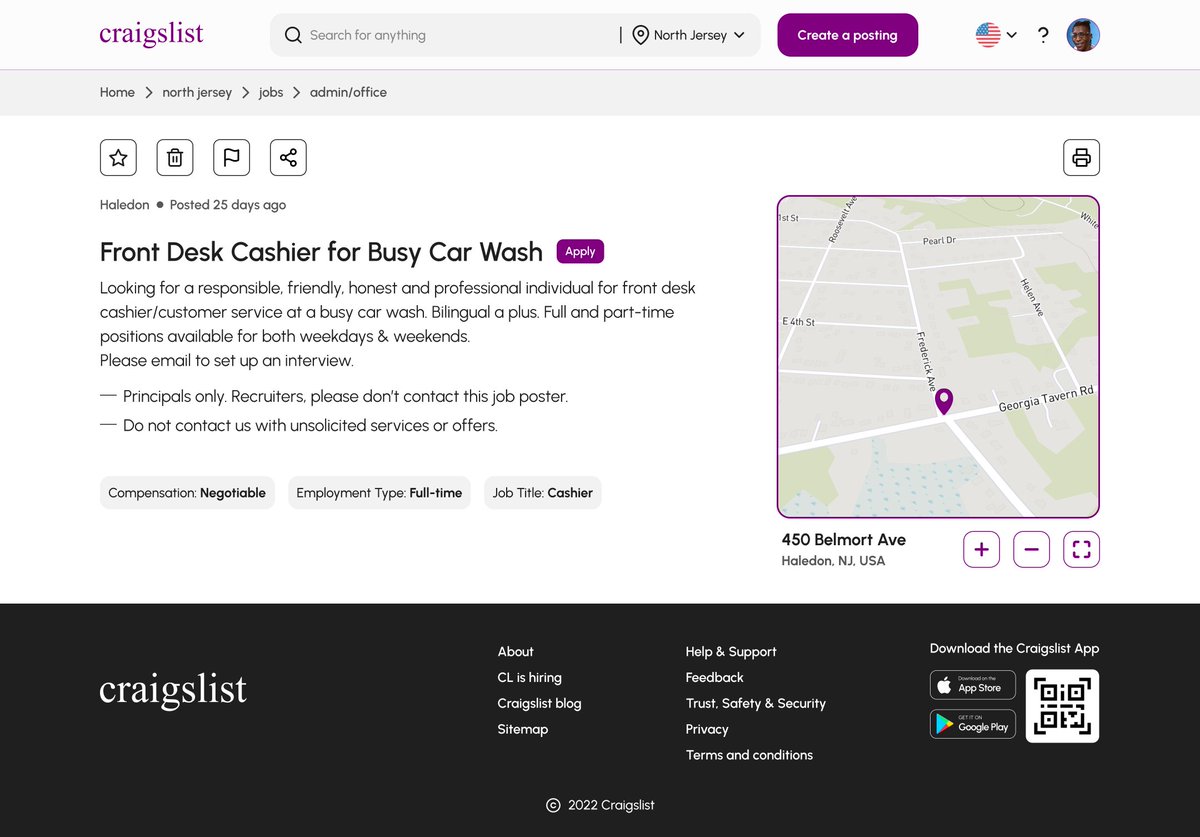This screenshot has width=1200, height=837.
Task: Open Trust, Safety & Security link
Action: click(x=756, y=703)
